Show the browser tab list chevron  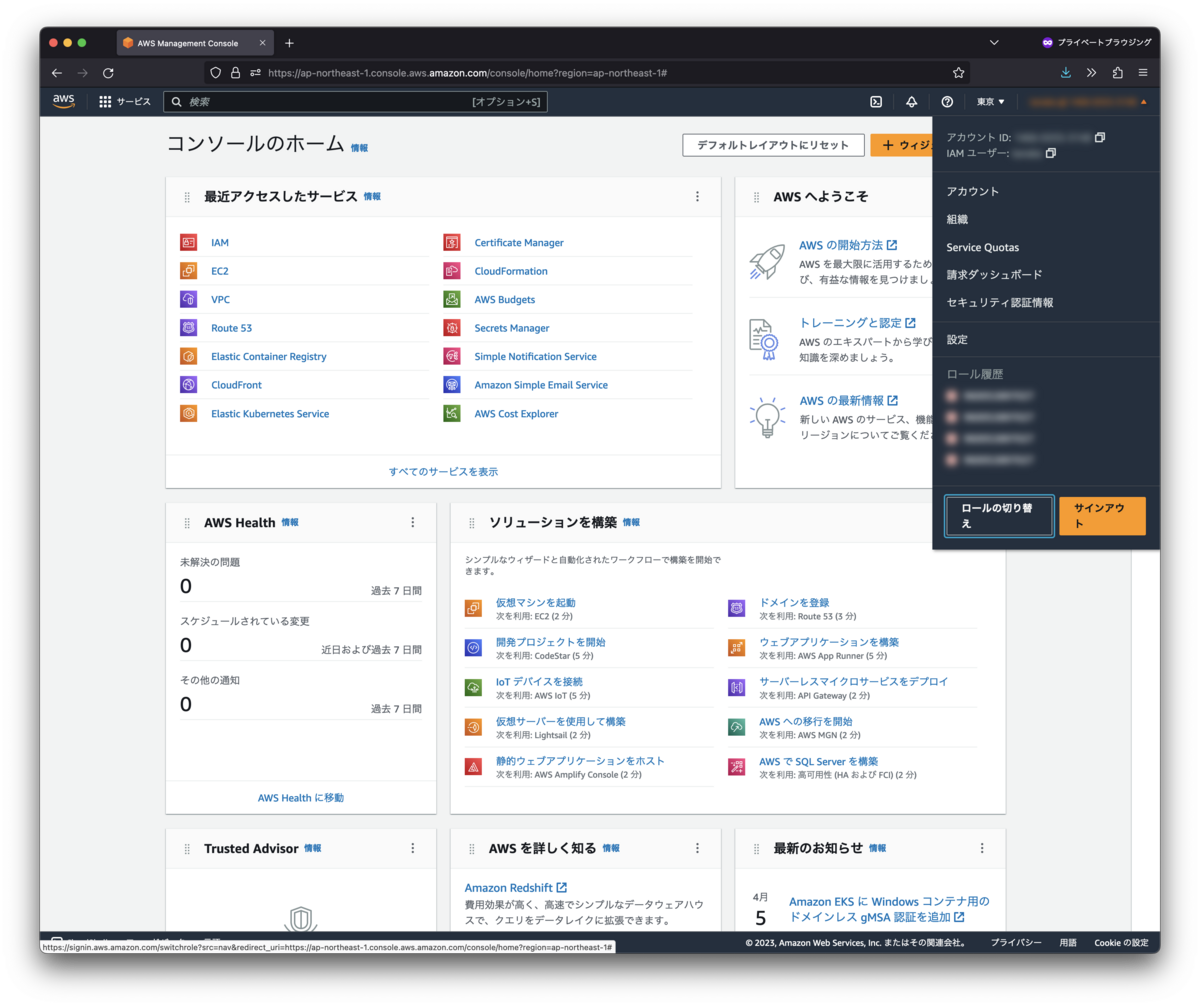tap(994, 43)
